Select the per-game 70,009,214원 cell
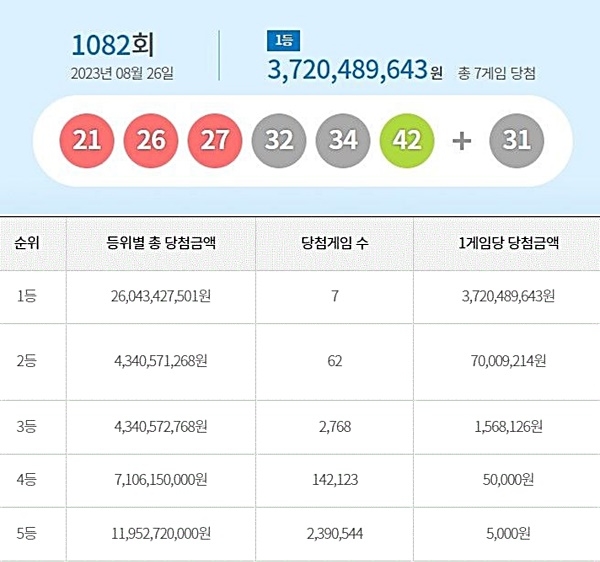 [509, 361]
